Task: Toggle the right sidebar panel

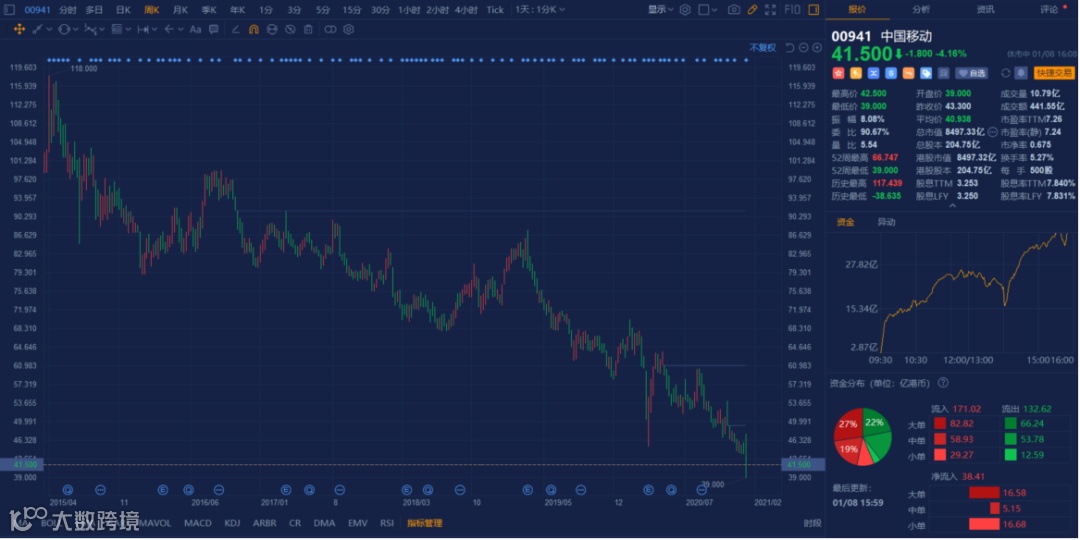Action: 813,10
